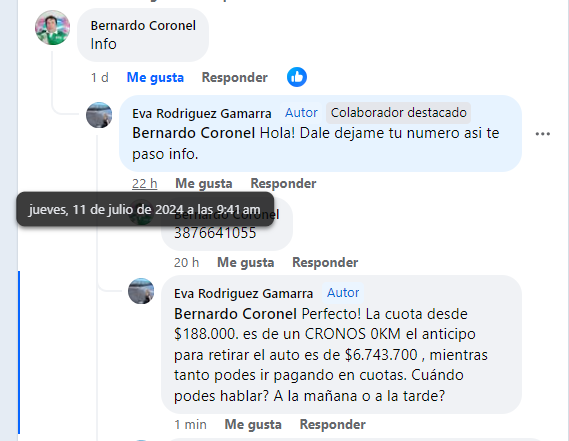
Task: Open Eva Rodriguez Gamarra's avatar on first reply
Action: (99, 115)
